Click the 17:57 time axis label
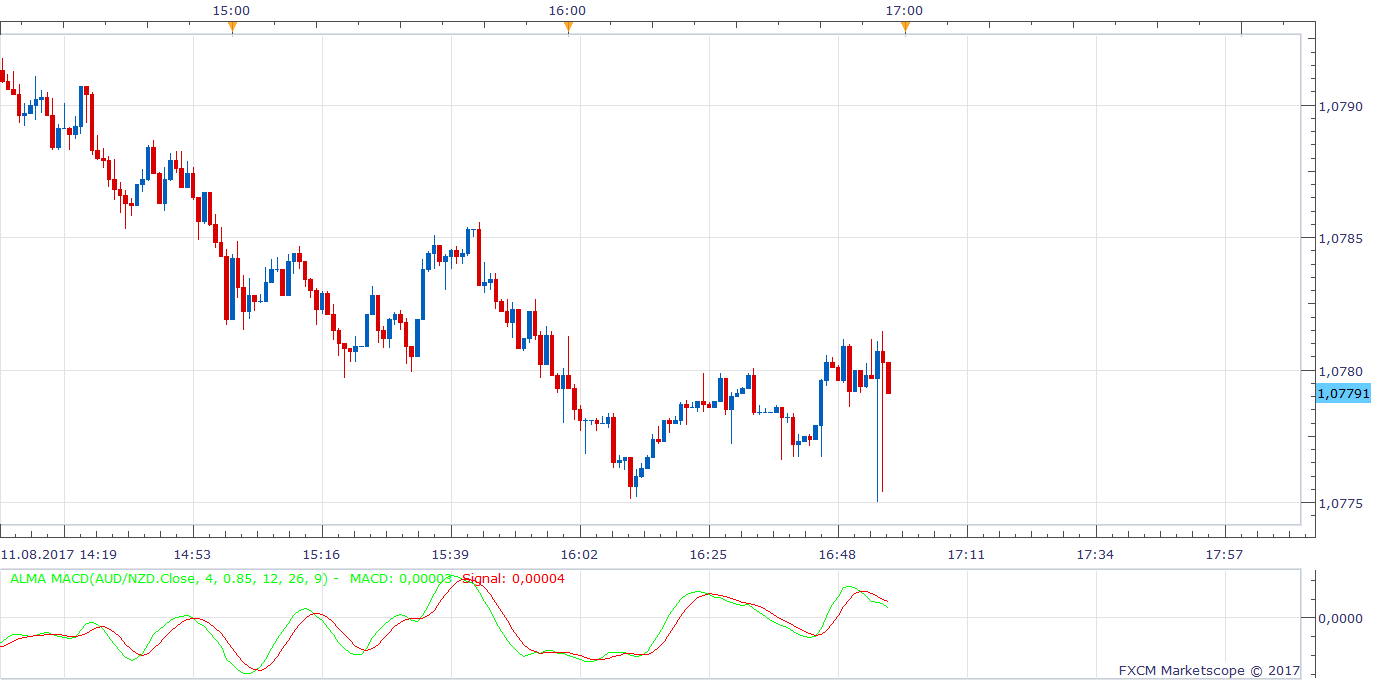This screenshot has width=1381, height=680. [1224, 554]
